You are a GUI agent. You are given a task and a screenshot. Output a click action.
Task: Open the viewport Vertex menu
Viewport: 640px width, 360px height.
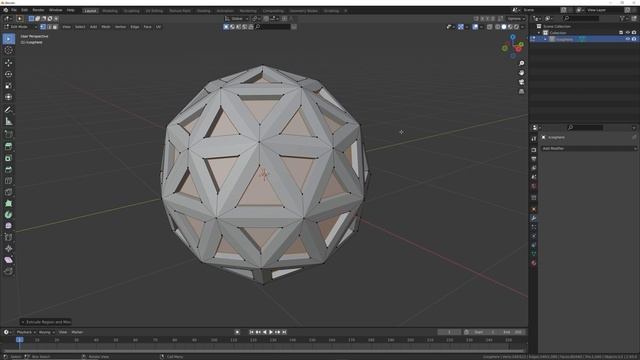120,27
